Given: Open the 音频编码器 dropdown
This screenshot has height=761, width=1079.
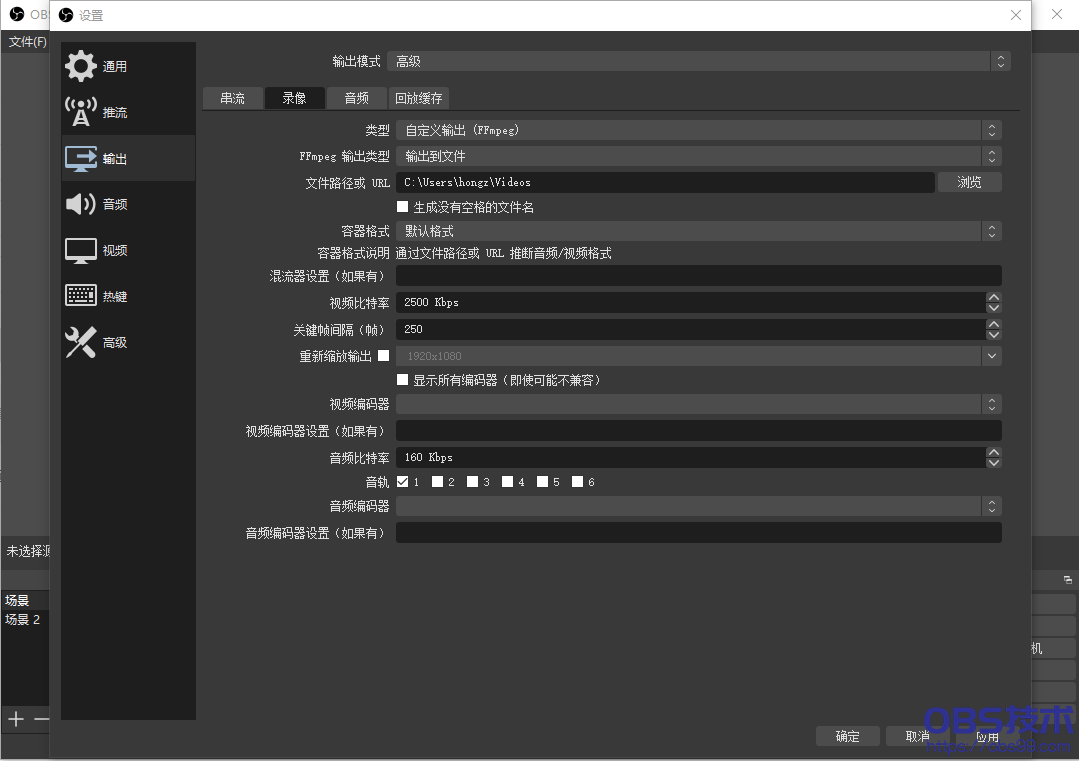Looking at the screenshot, I should click(698, 506).
